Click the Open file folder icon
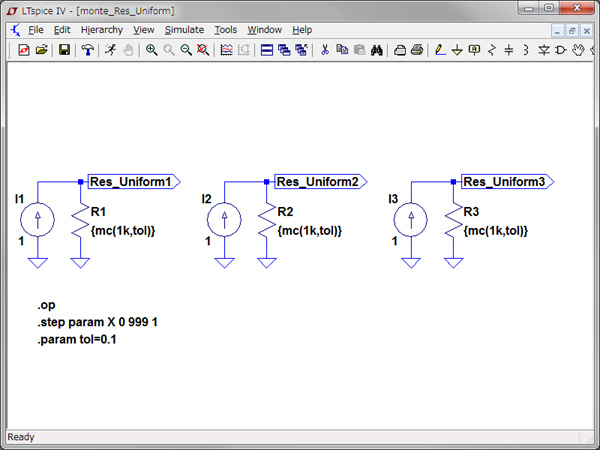The width and height of the screenshot is (600, 450). coord(42,50)
